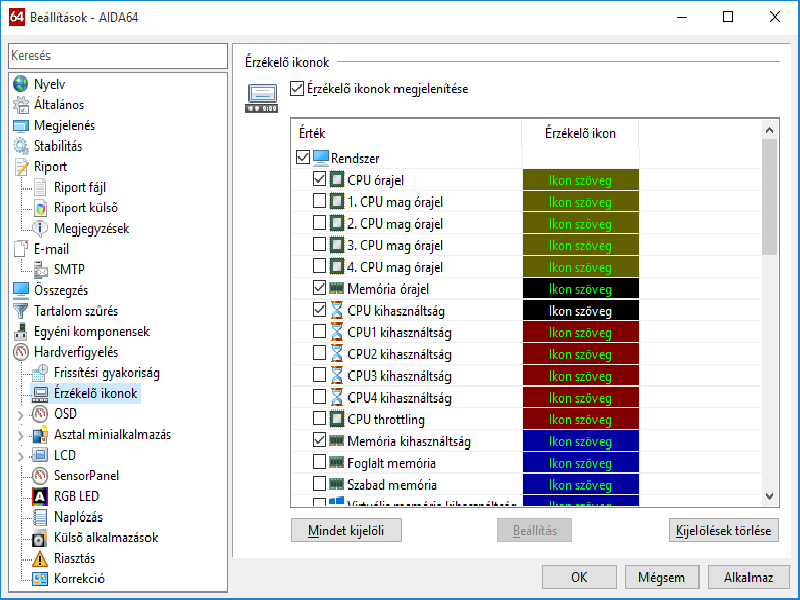Click the LCD display icon
The height and width of the screenshot is (600, 800).
click(40, 455)
